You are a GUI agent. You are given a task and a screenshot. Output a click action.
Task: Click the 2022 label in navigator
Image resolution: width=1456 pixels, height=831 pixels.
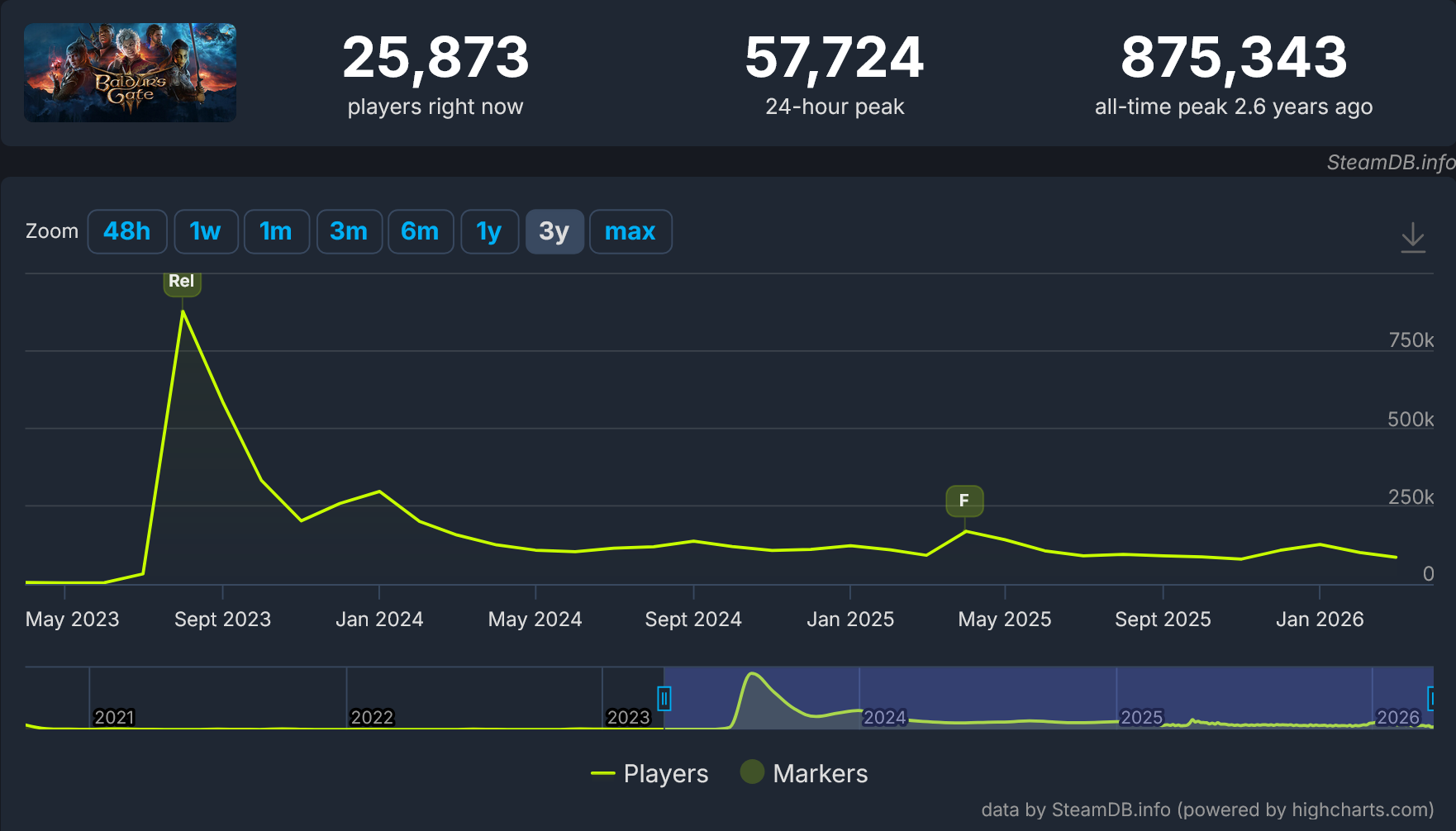click(x=372, y=717)
